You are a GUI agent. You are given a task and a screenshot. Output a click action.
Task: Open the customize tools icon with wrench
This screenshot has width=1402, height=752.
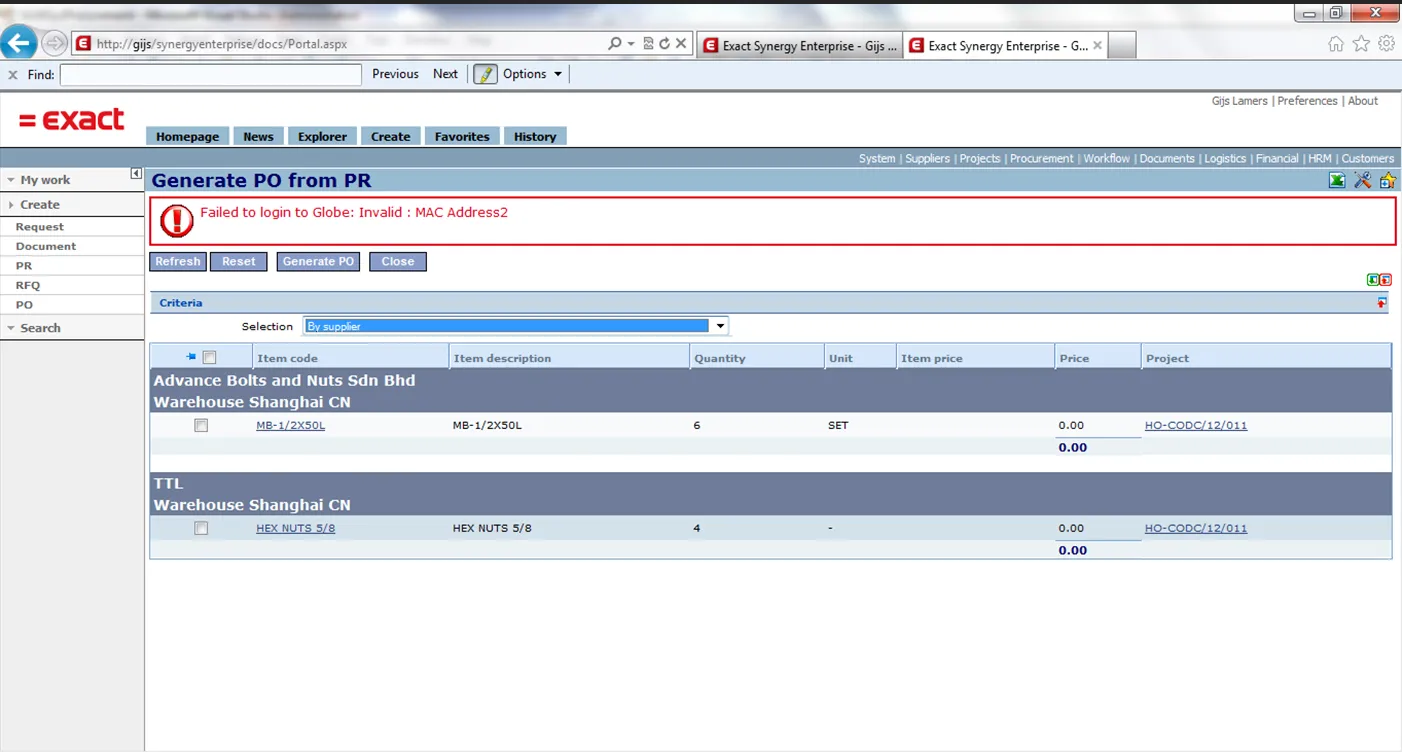point(1362,180)
